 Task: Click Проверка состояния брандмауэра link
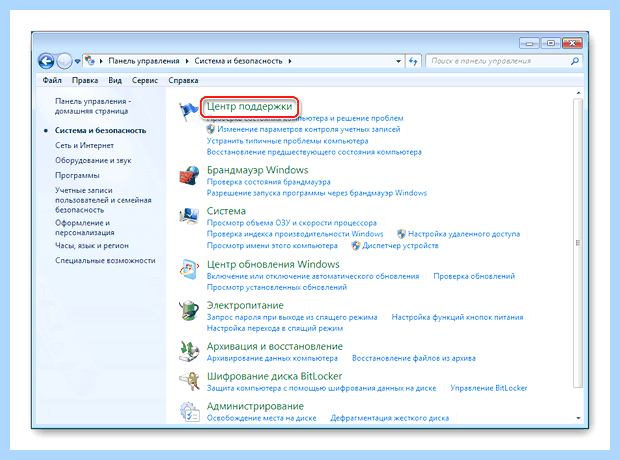point(268,182)
